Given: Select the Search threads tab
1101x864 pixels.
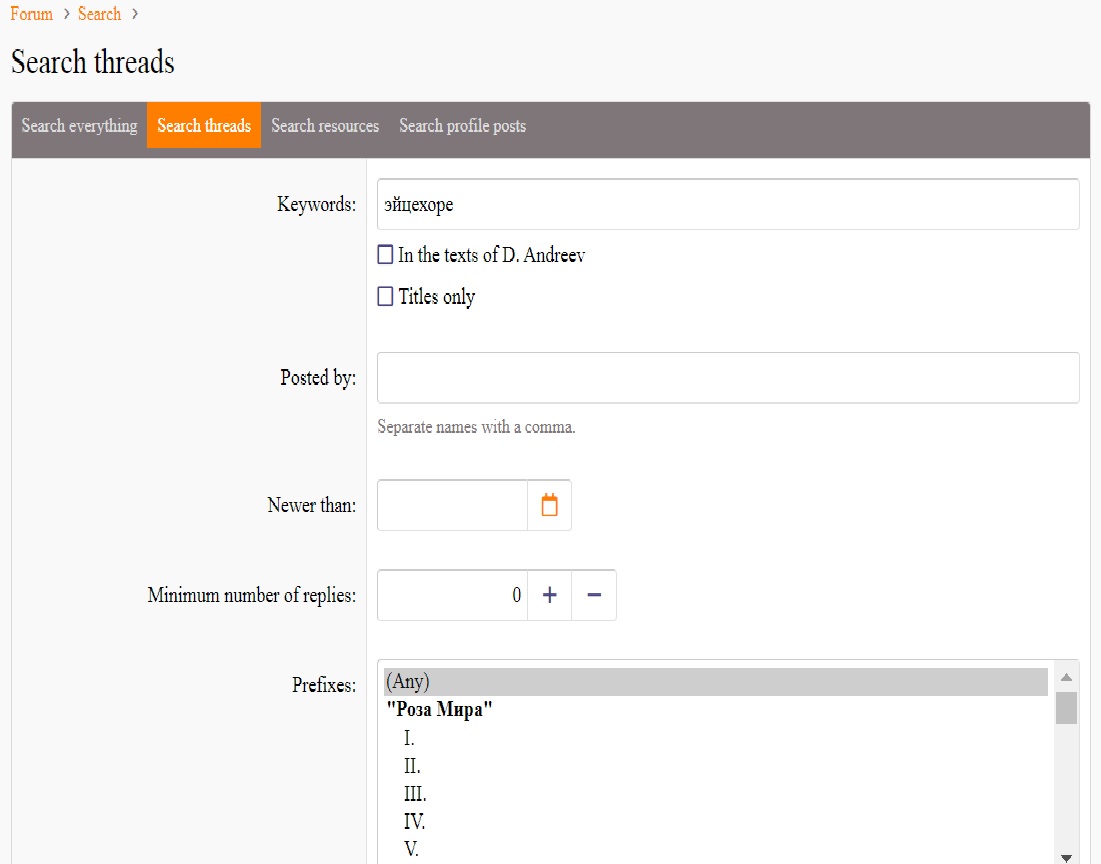Looking at the screenshot, I should point(204,125).
